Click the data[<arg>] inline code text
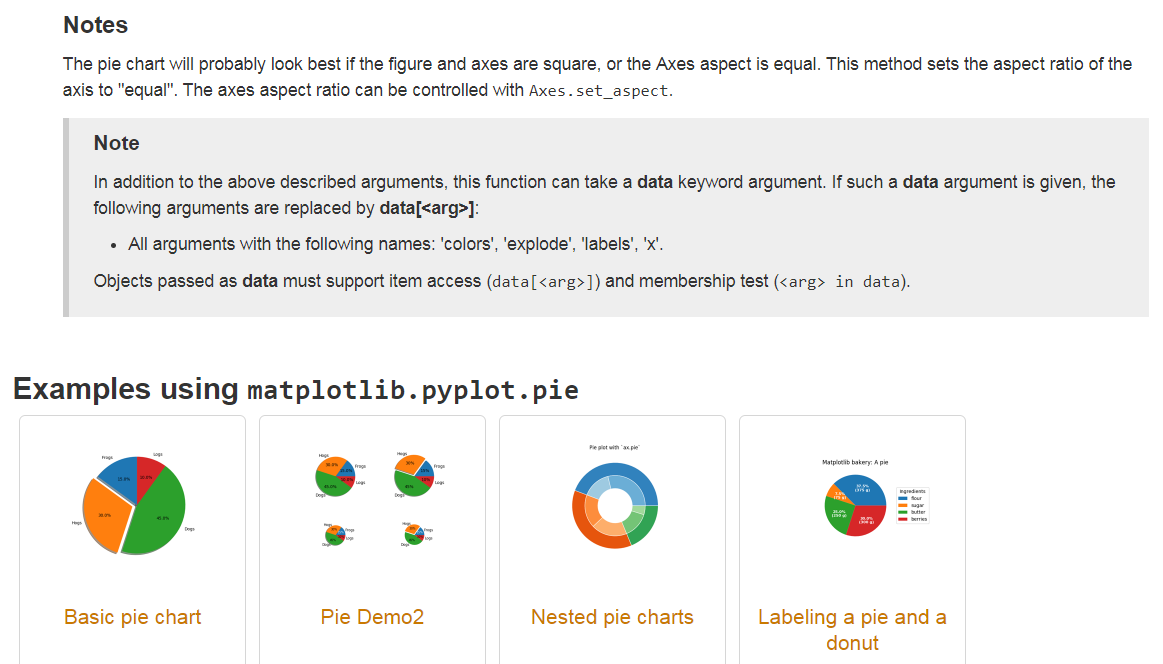This screenshot has width=1163, height=664. pyautogui.click(x=543, y=282)
